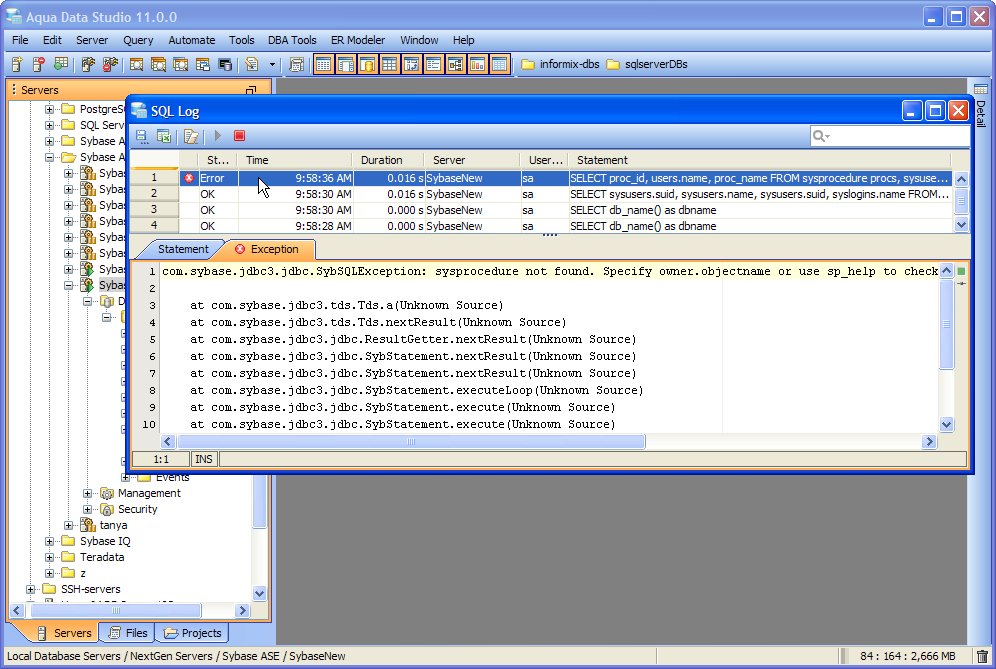Open the informix-dbs folder shortcut
The width and height of the screenshot is (996, 669).
tap(560, 64)
